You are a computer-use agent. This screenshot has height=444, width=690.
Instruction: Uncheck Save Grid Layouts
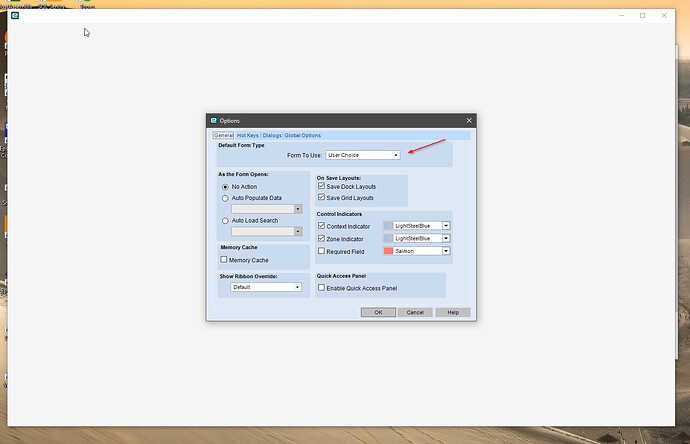tap(321, 197)
